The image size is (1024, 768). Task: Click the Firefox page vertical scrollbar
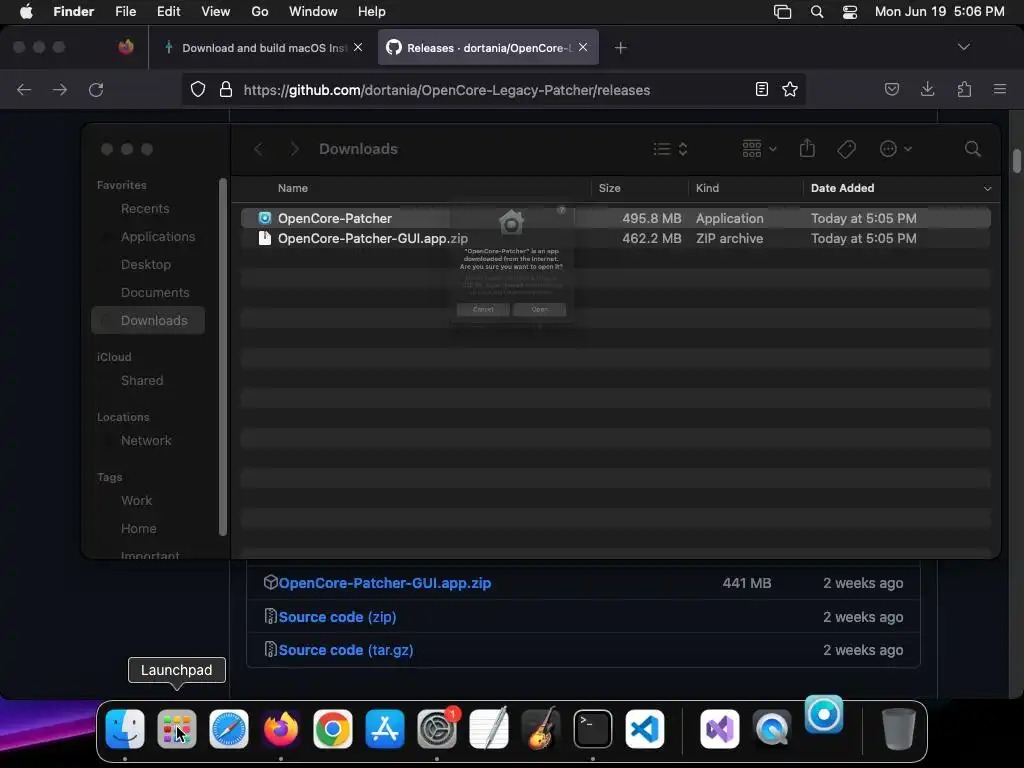tap(1016, 161)
